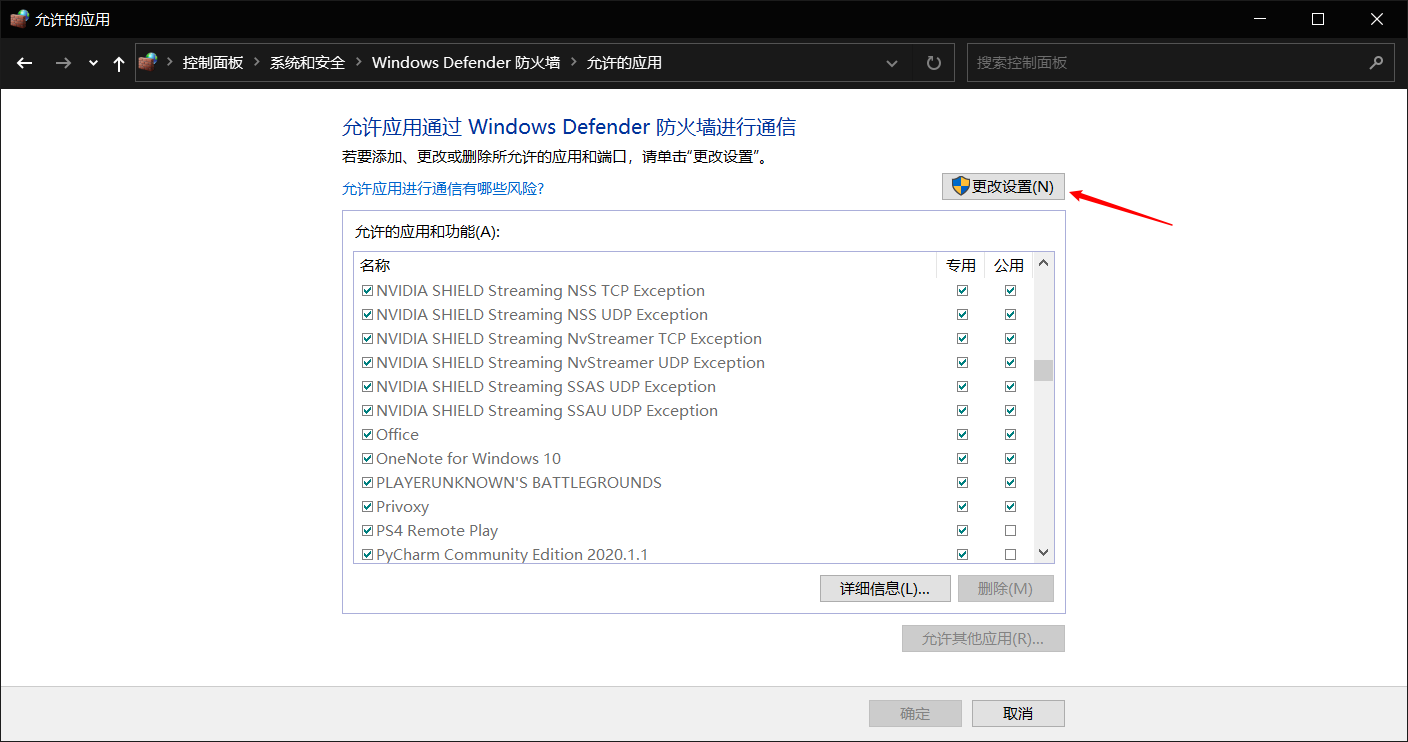Click the refresh button in address bar
Image resolution: width=1408 pixels, height=742 pixels.
click(934, 63)
